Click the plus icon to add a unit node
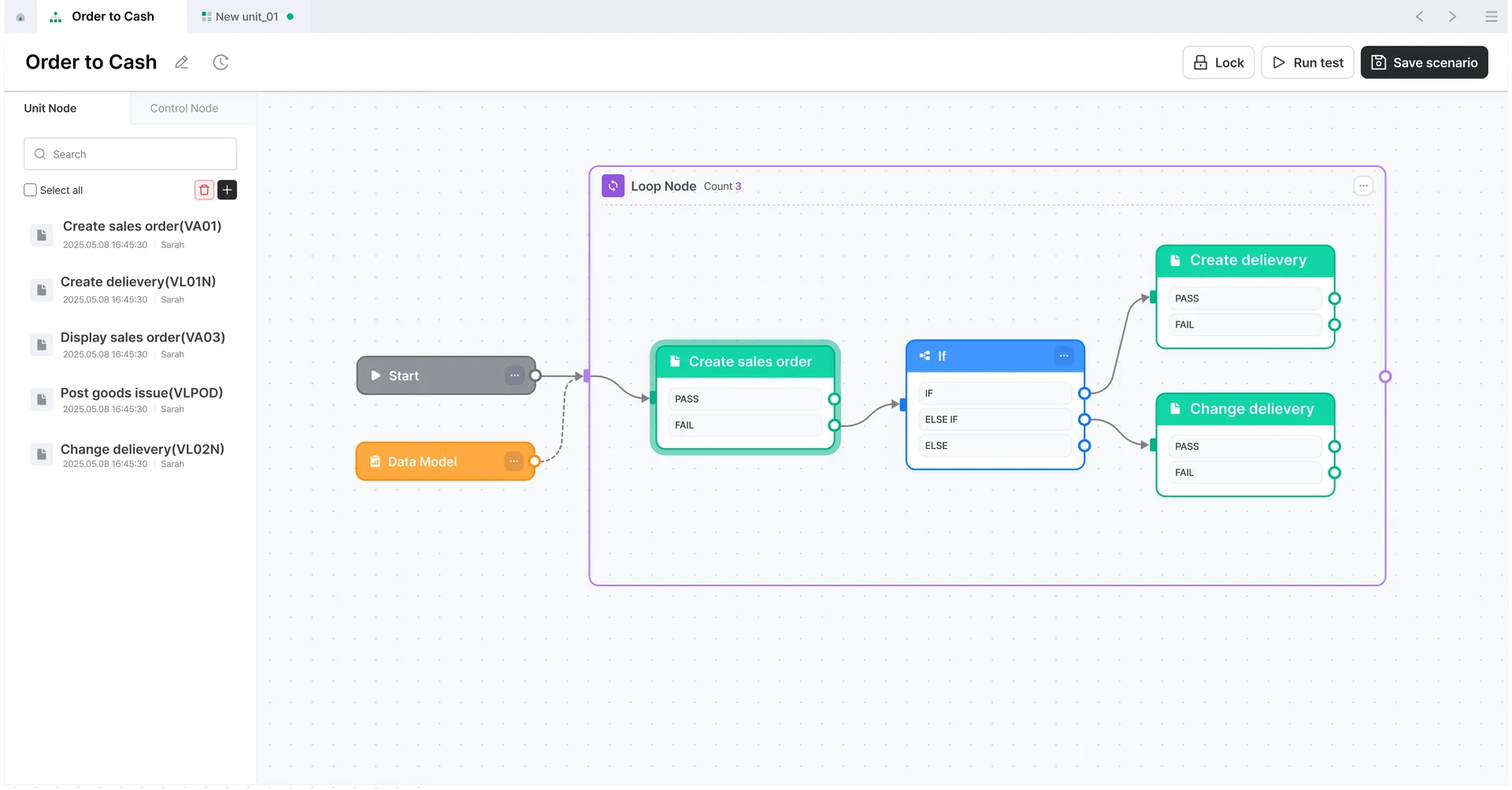 pyautogui.click(x=228, y=190)
